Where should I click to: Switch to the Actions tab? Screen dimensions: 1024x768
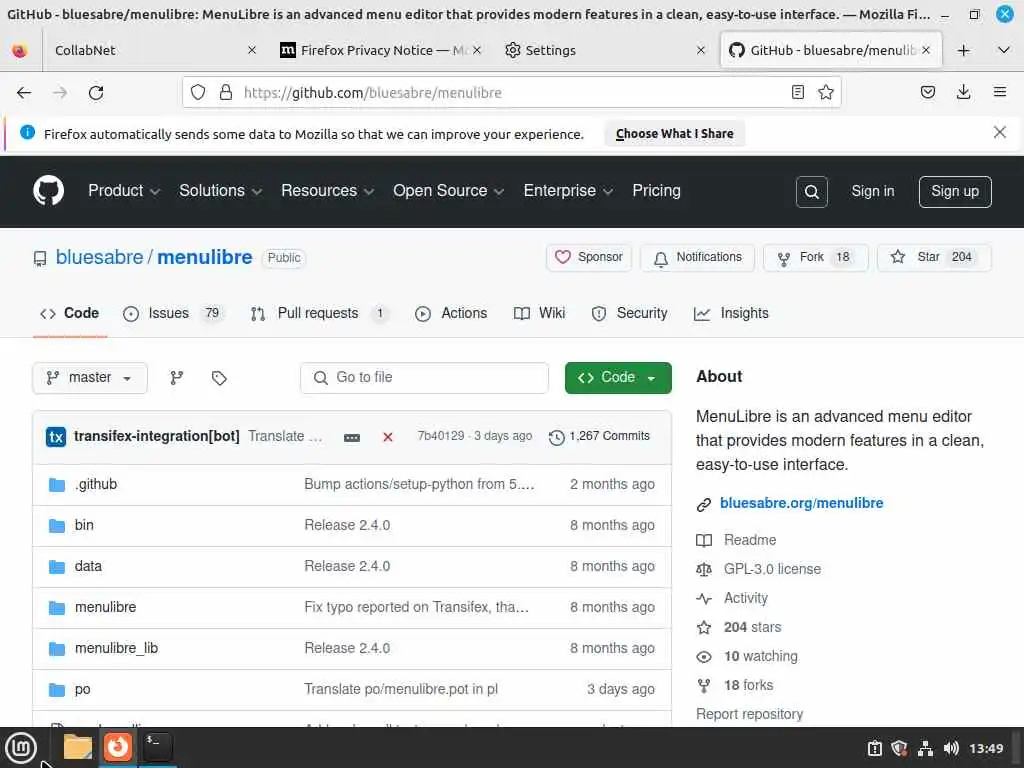[451, 313]
